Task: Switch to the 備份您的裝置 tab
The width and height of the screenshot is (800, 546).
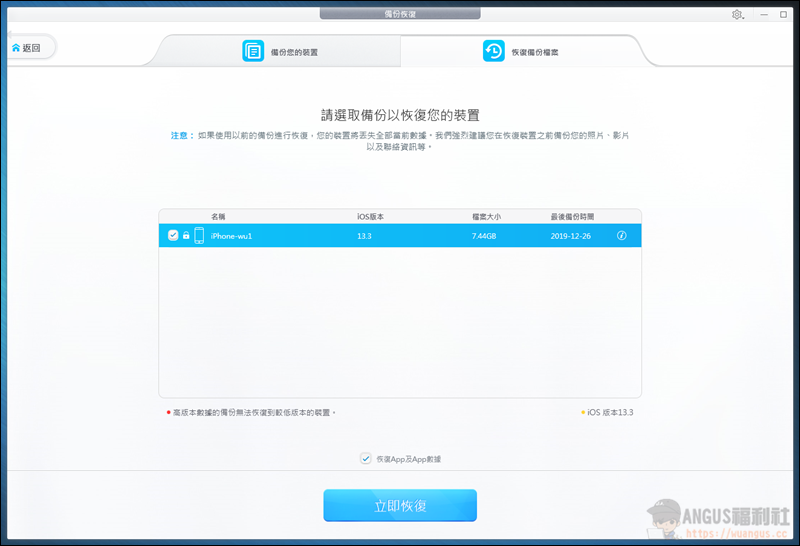Action: pyautogui.click(x=280, y=51)
